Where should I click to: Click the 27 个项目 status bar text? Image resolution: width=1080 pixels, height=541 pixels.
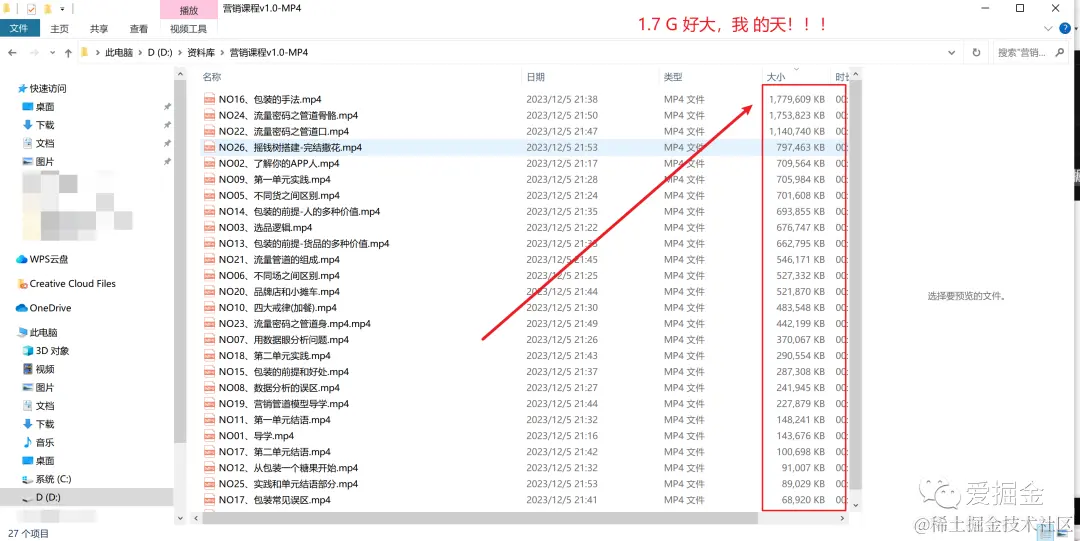click(x=29, y=533)
